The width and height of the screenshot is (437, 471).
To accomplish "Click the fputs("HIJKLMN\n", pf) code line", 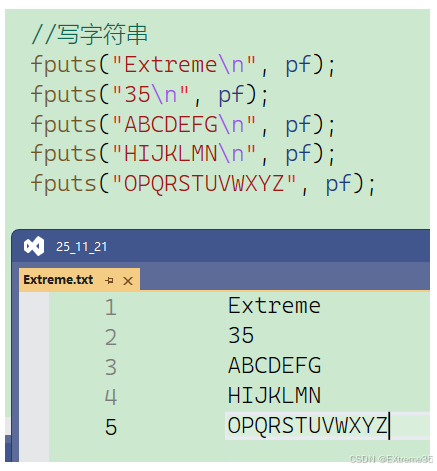I will point(183,154).
